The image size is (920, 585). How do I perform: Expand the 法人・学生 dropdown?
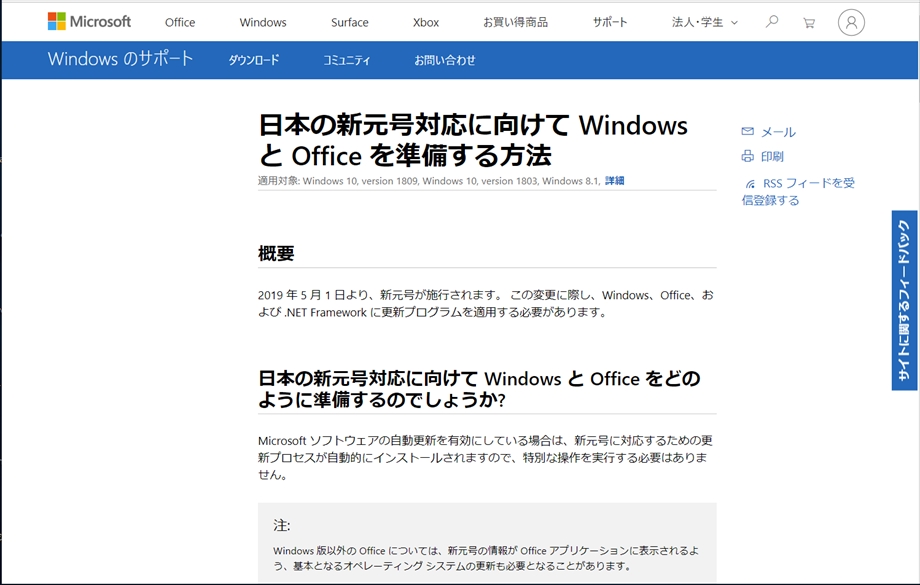click(705, 22)
